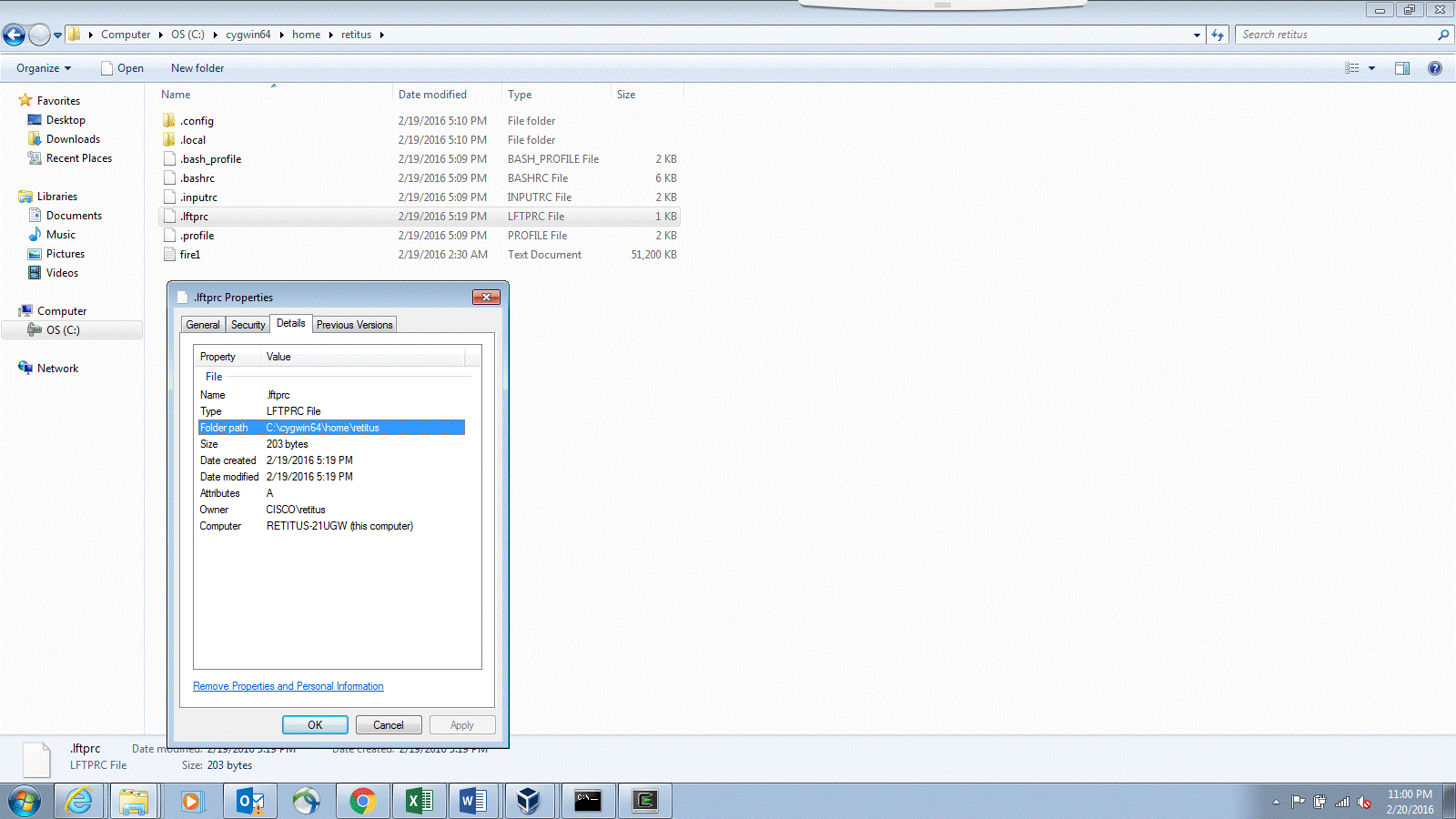Open recent locations dropdown arrow
Screen dimensions: 1456x819
pyautogui.click(x=57, y=35)
